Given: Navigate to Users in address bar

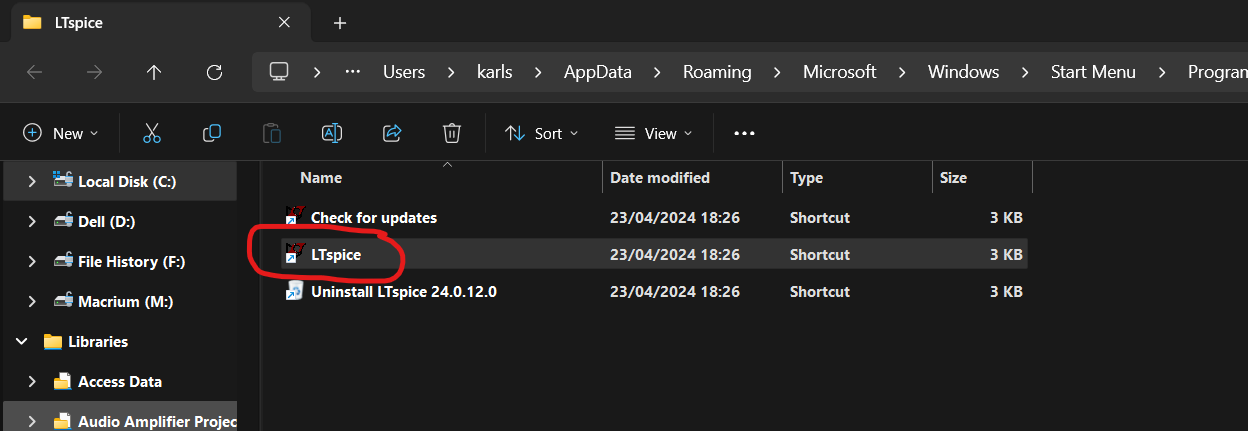Looking at the screenshot, I should (x=404, y=72).
